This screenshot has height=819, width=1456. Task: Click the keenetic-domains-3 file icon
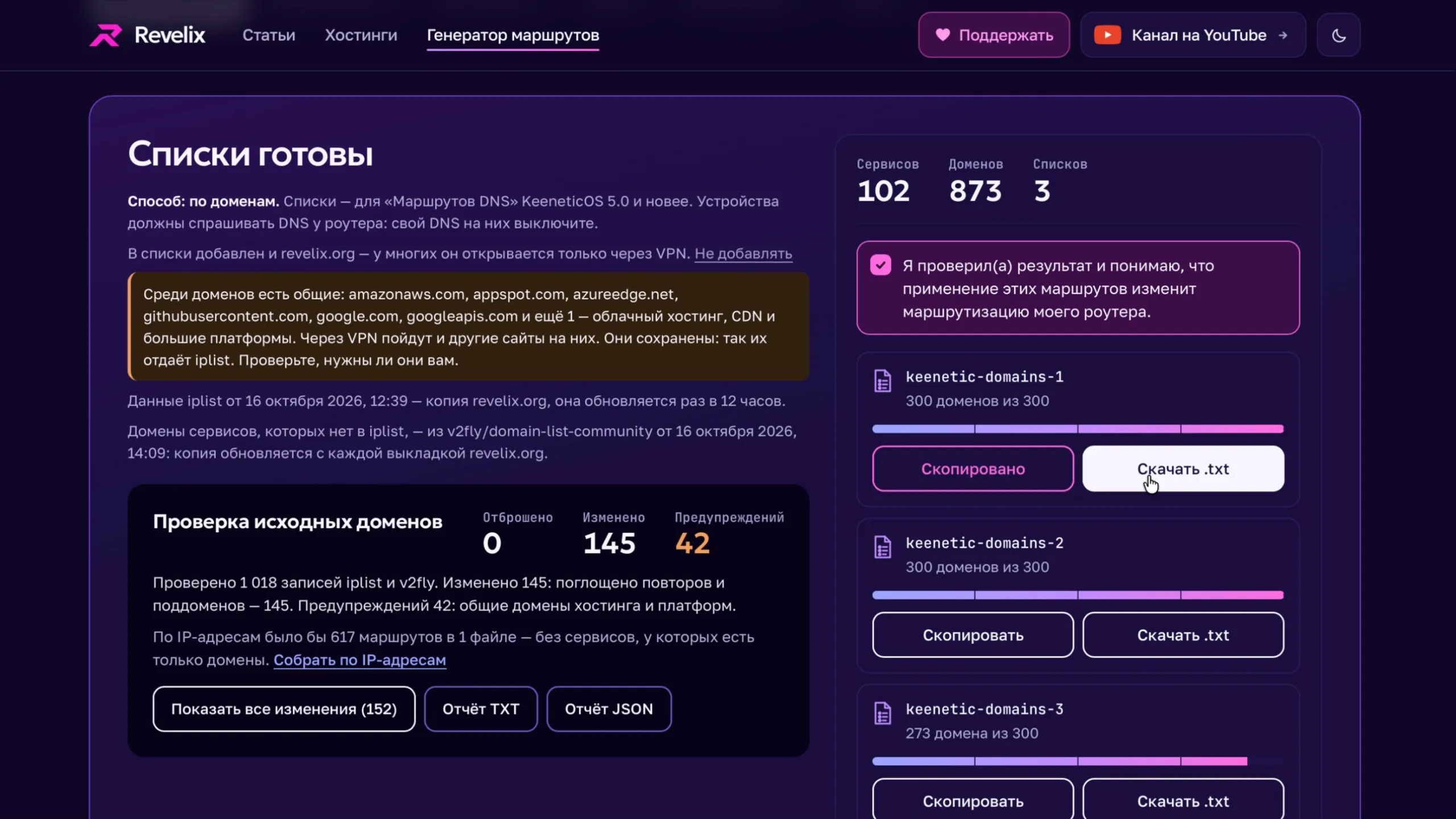(883, 713)
